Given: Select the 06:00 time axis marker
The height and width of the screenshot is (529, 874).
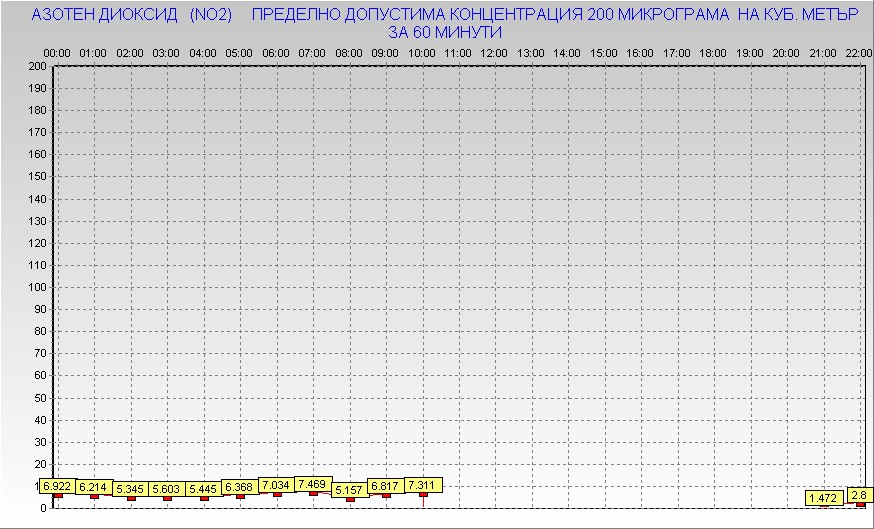Looking at the screenshot, I should point(276,52).
